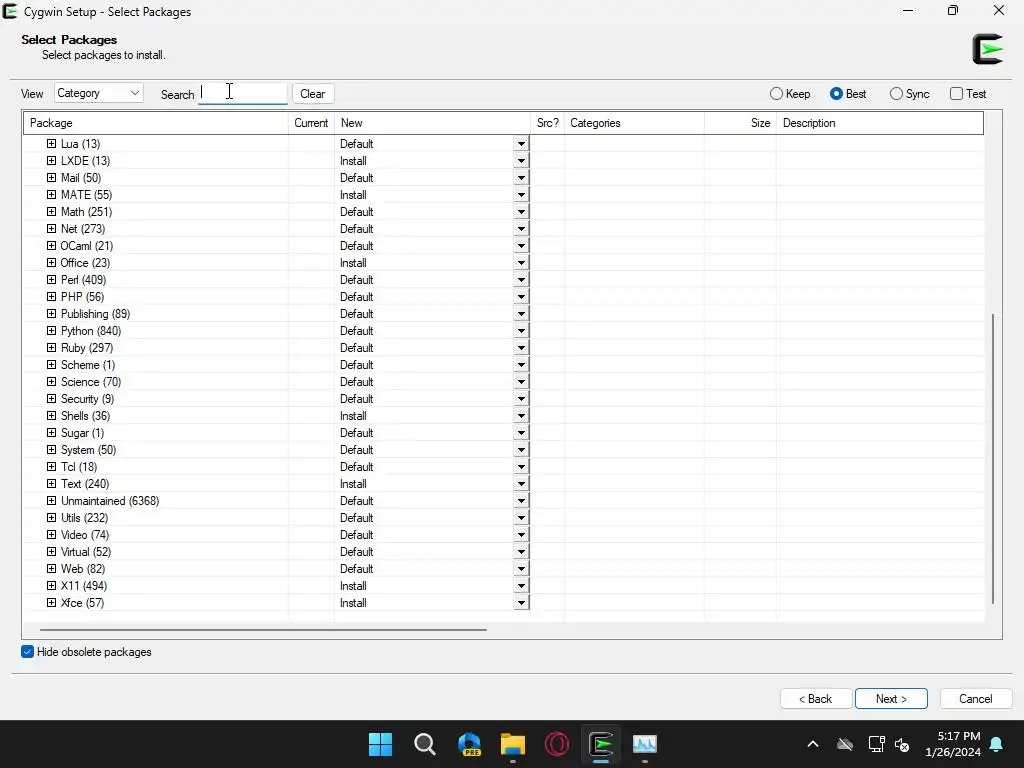Open the View Category dropdown
The width and height of the screenshot is (1024, 768).
tap(99, 93)
